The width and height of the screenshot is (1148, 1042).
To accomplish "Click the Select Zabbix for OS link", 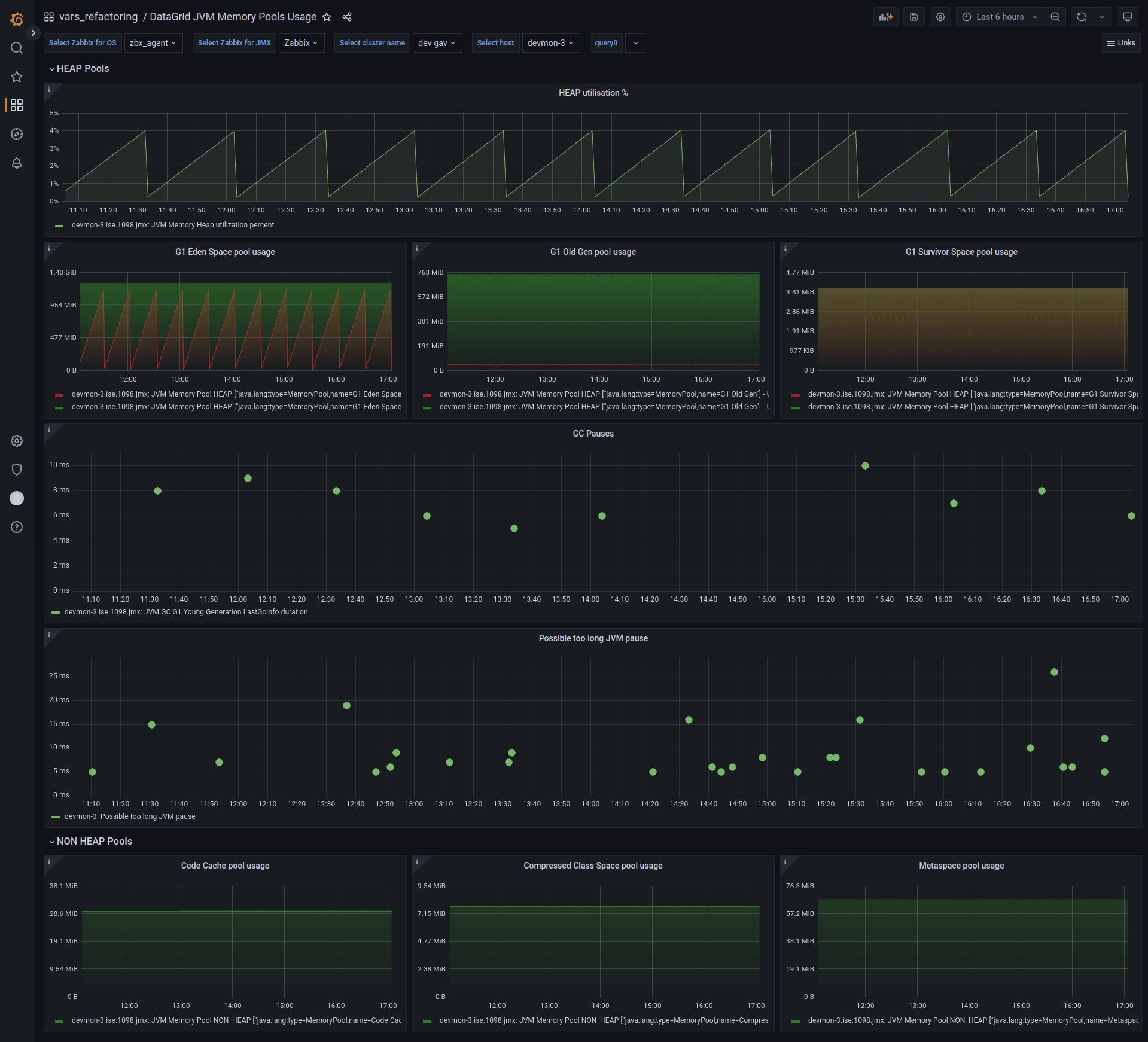I will [x=82, y=42].
